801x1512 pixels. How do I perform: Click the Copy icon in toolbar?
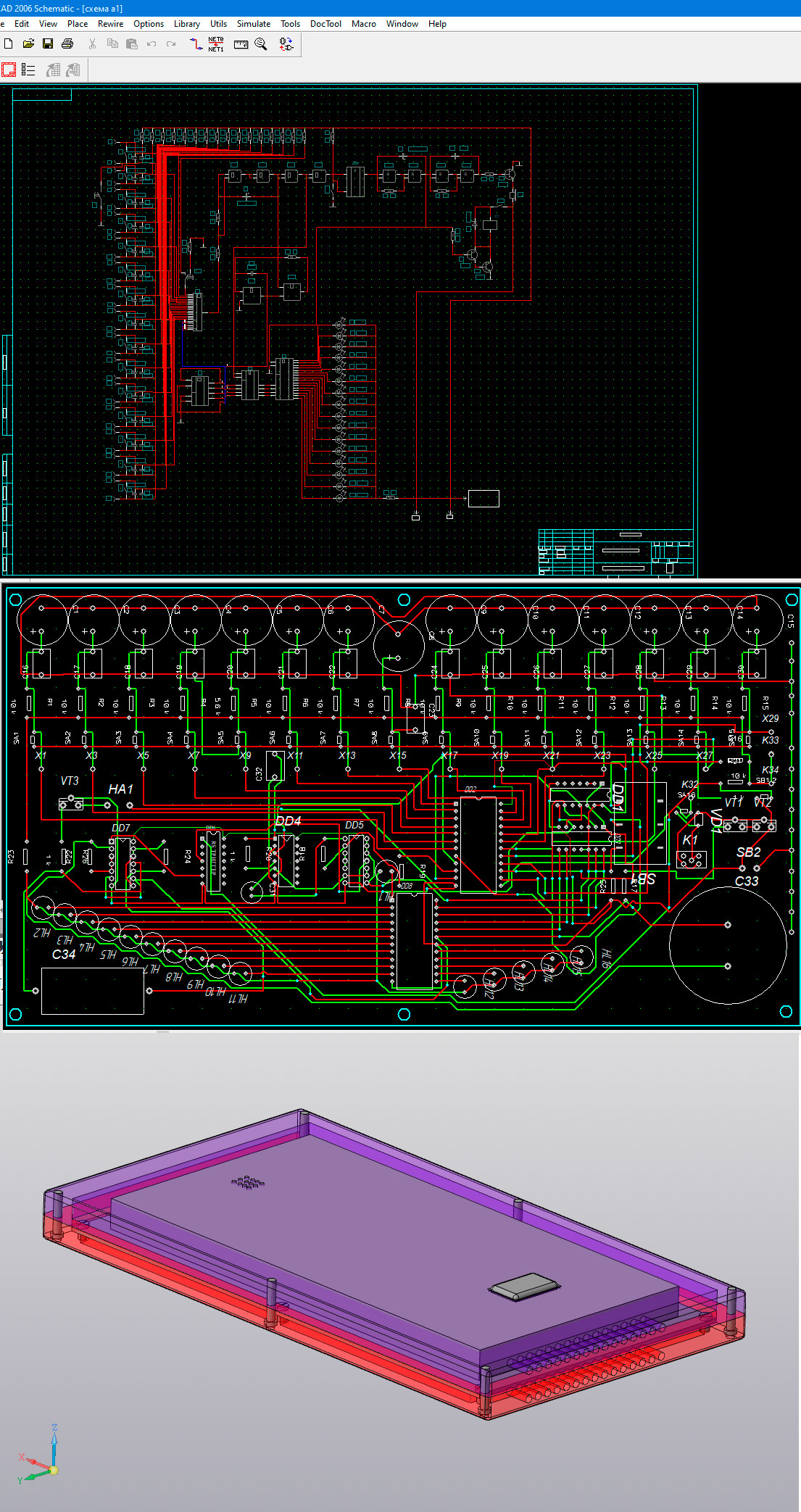coord(112,43)
